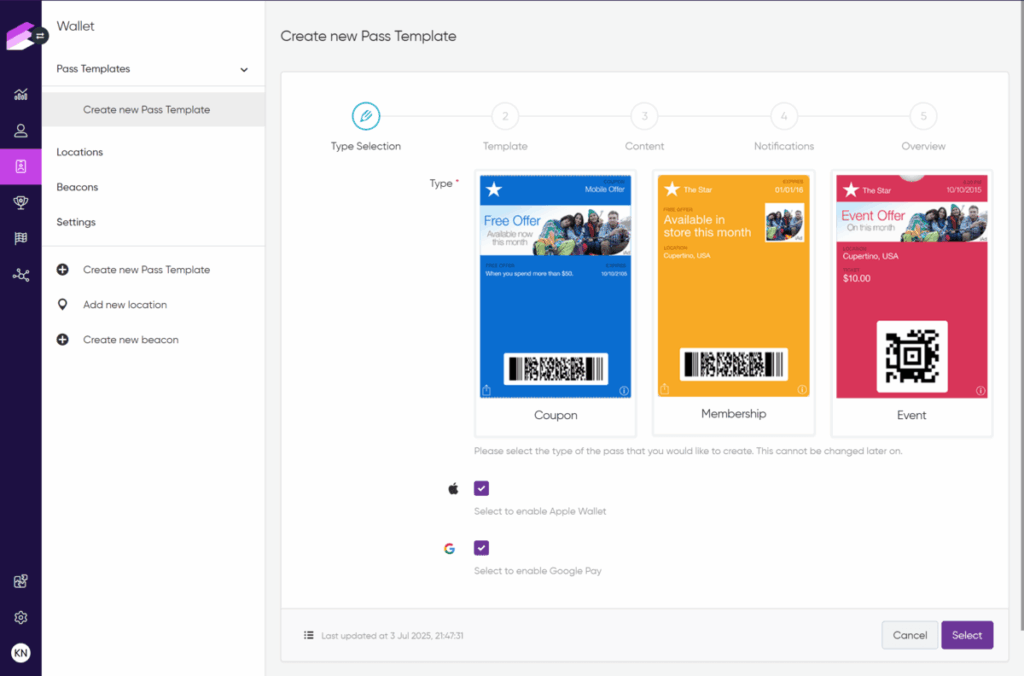Collapse the Pass Templates section chevron
Viewport: 1024px width, 676px height.
click(x=244, y=69)
